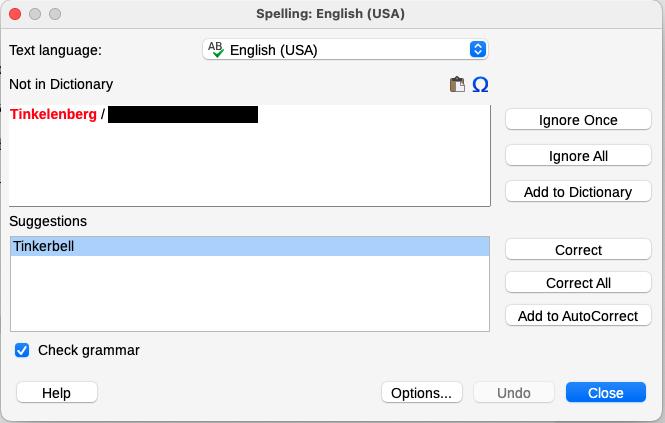Open spelling Options dialog
This screenshot has width=665, height=423.
point(422,393)
